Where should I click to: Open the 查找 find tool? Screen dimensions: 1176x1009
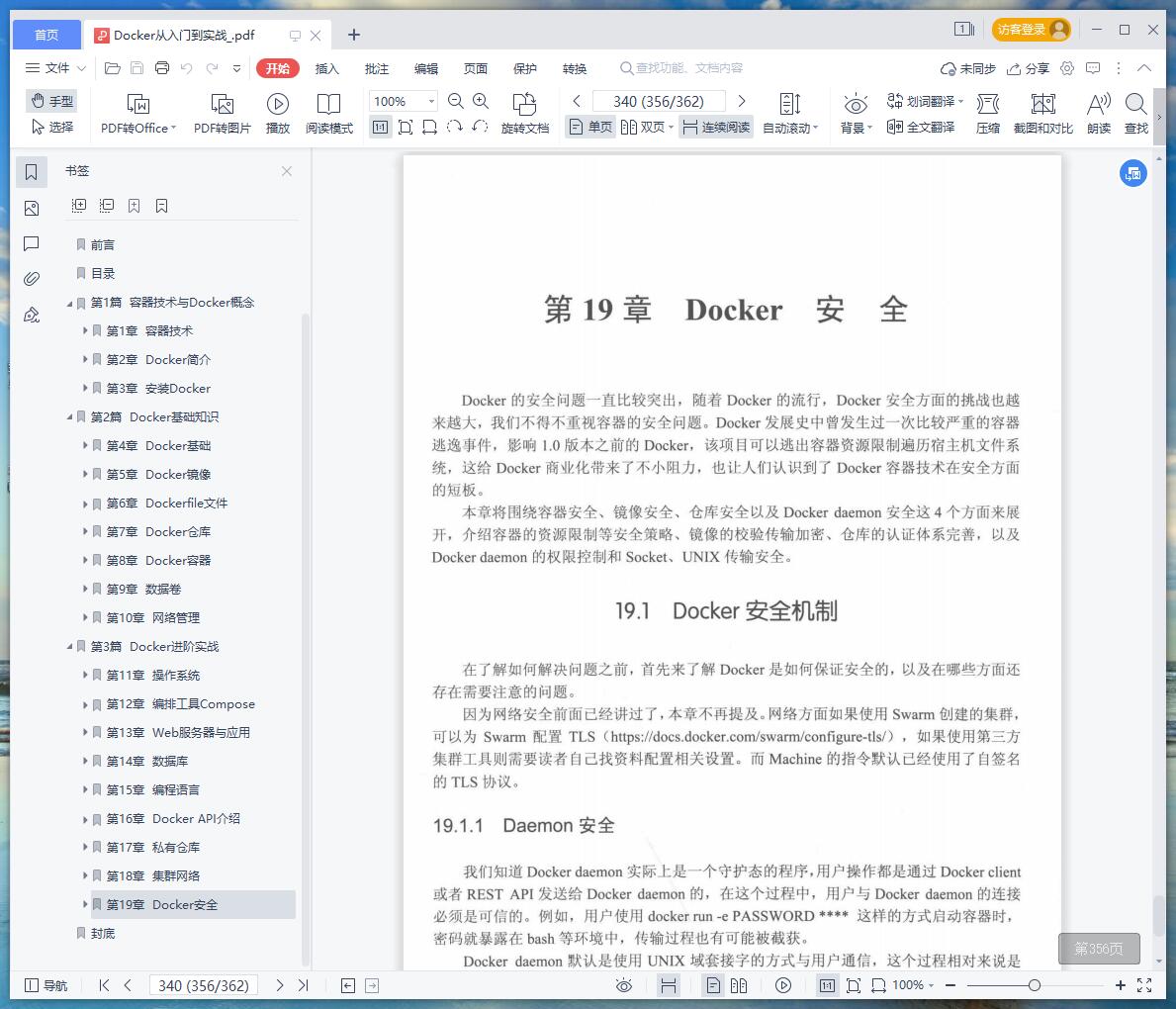click(1136, 114)
